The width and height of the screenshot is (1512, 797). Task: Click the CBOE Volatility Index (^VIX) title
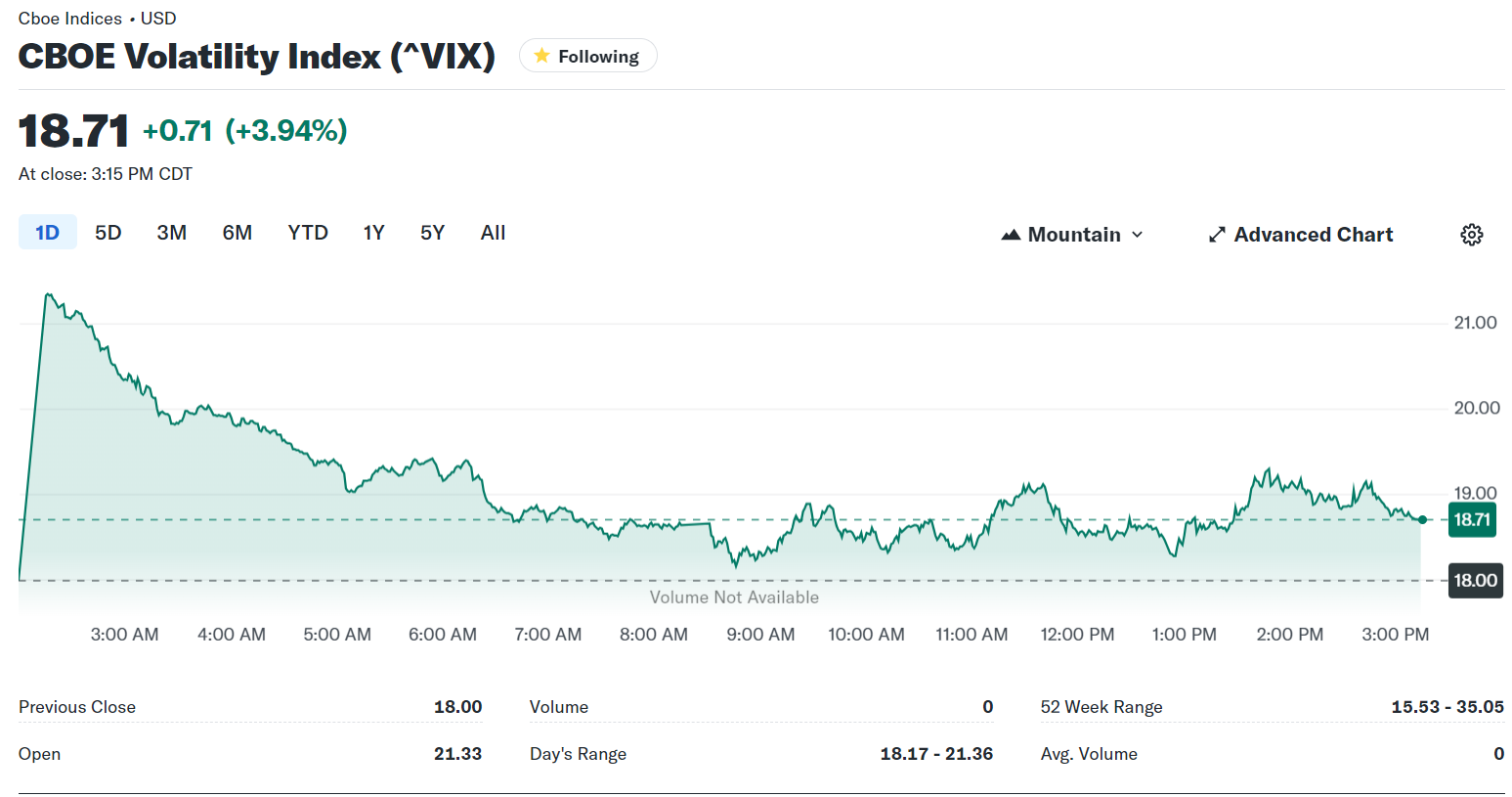[x=257, y=56]
